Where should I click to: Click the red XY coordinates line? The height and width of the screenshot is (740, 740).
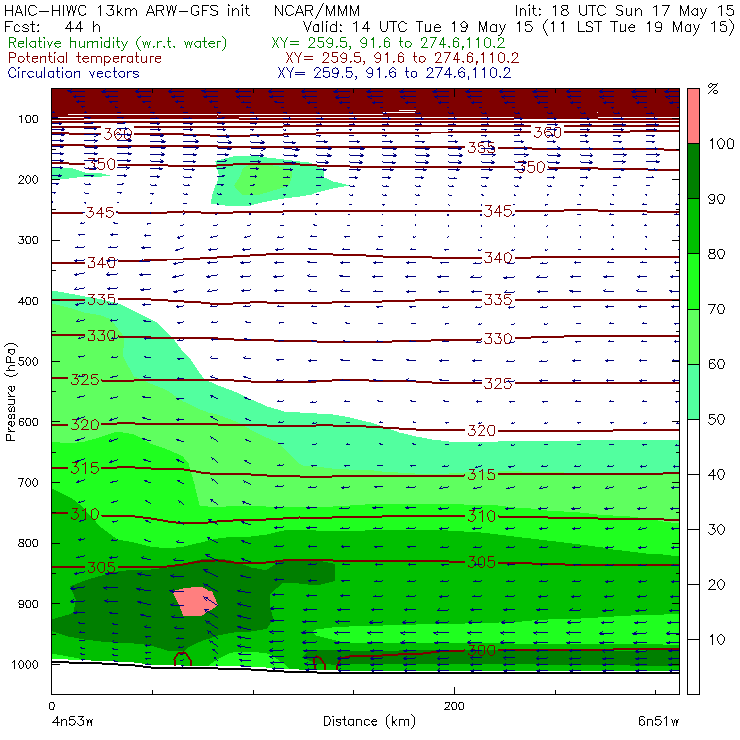click(x=402, y=59)
